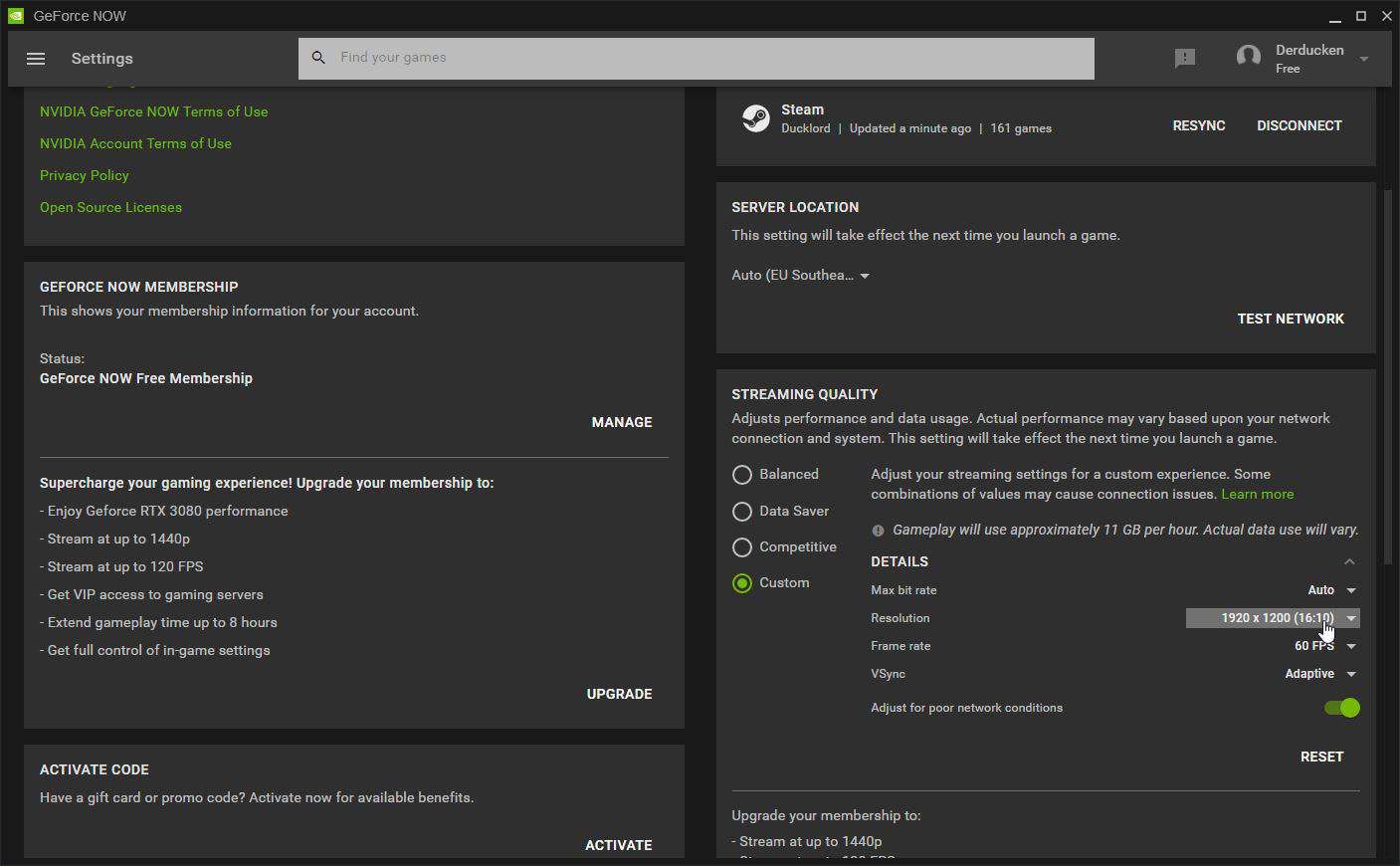This screenshot has width=1400, height=866.
Task: Expand the account dropdown arrow
Action: 1364,59
